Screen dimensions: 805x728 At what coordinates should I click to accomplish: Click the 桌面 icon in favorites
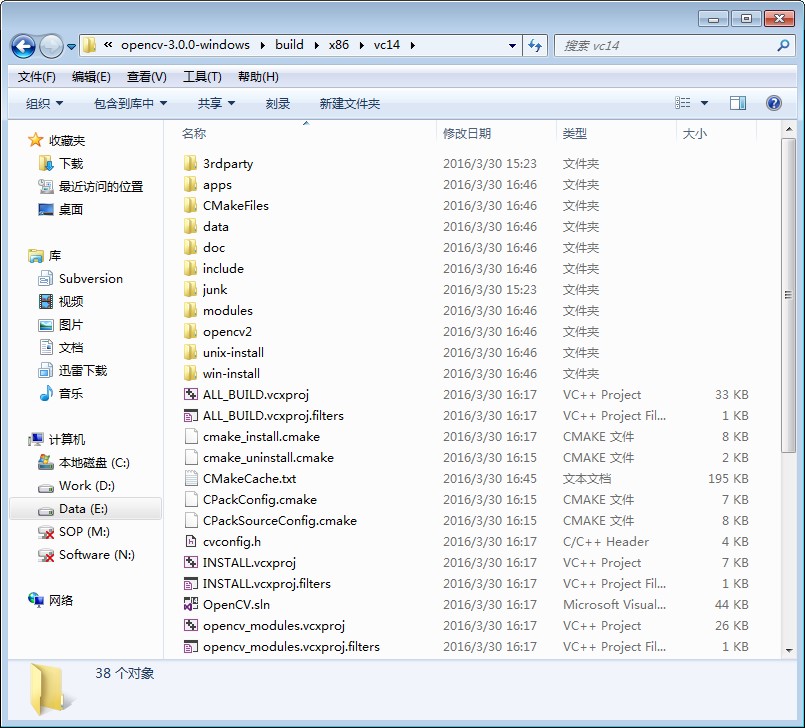pyautogui.click(x=46, y=209)
